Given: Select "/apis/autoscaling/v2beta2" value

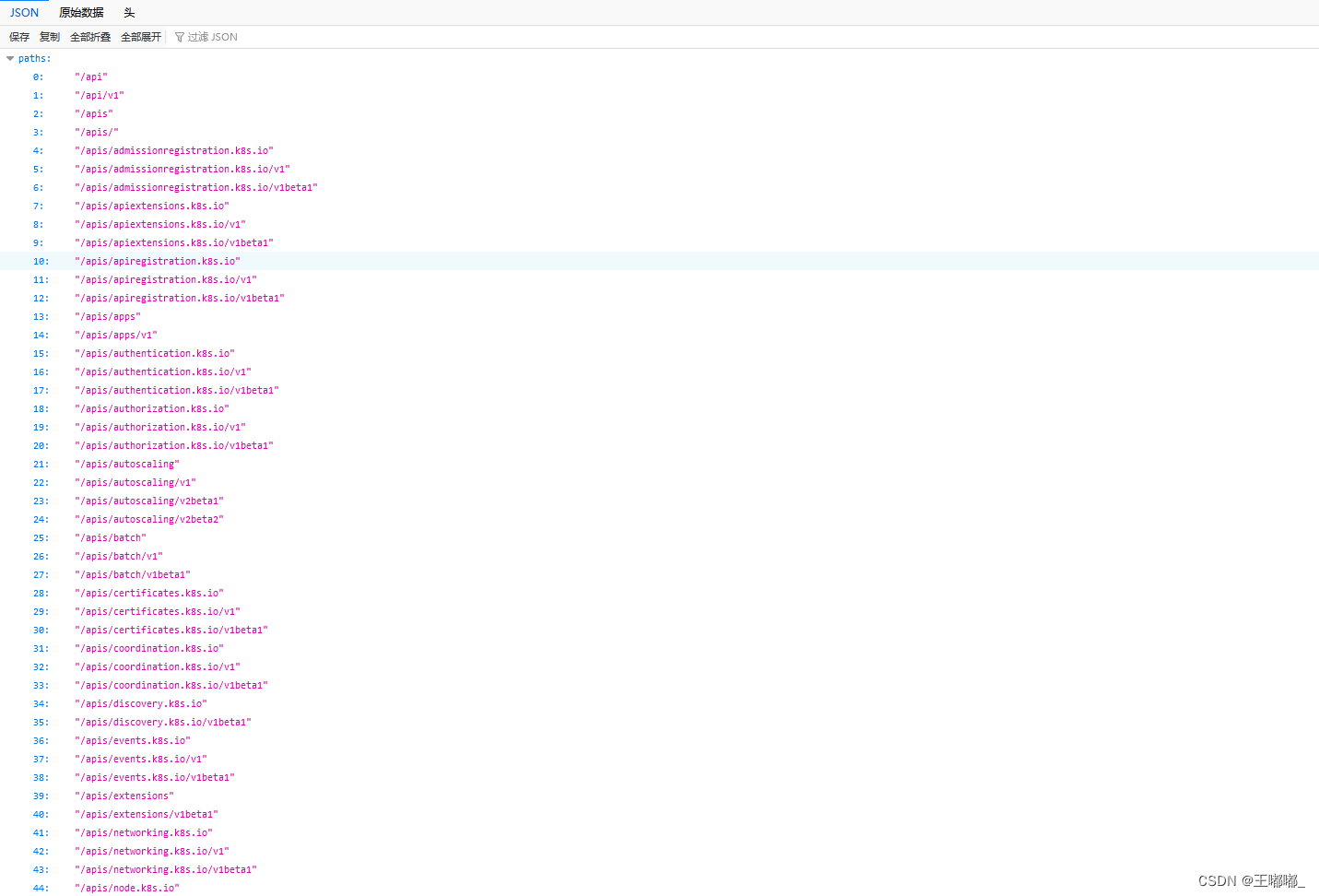Looking at the screenshot, I should (149, 519).
